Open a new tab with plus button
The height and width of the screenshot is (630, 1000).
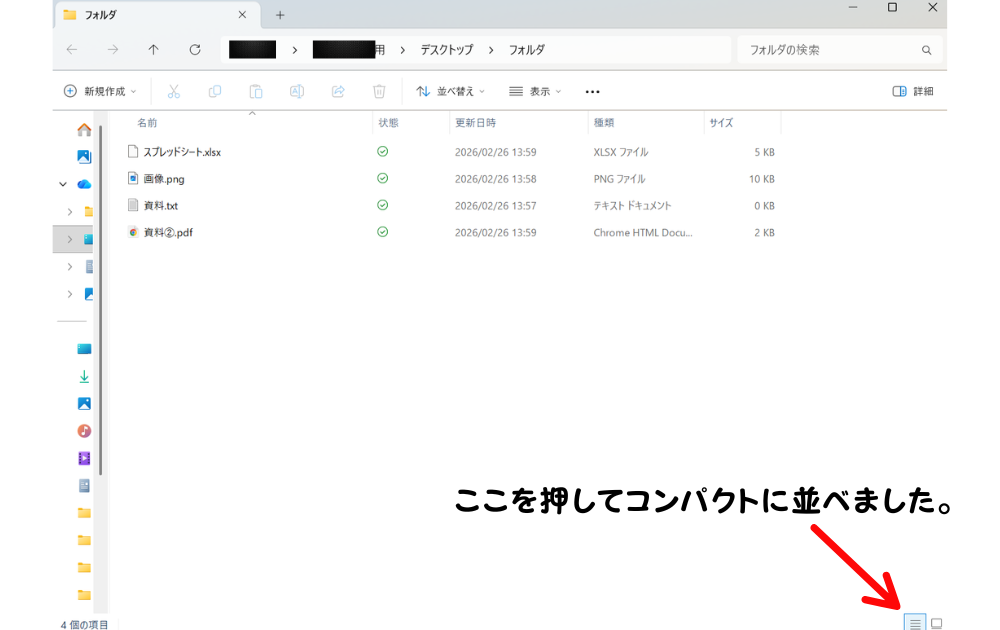[280, 15]
